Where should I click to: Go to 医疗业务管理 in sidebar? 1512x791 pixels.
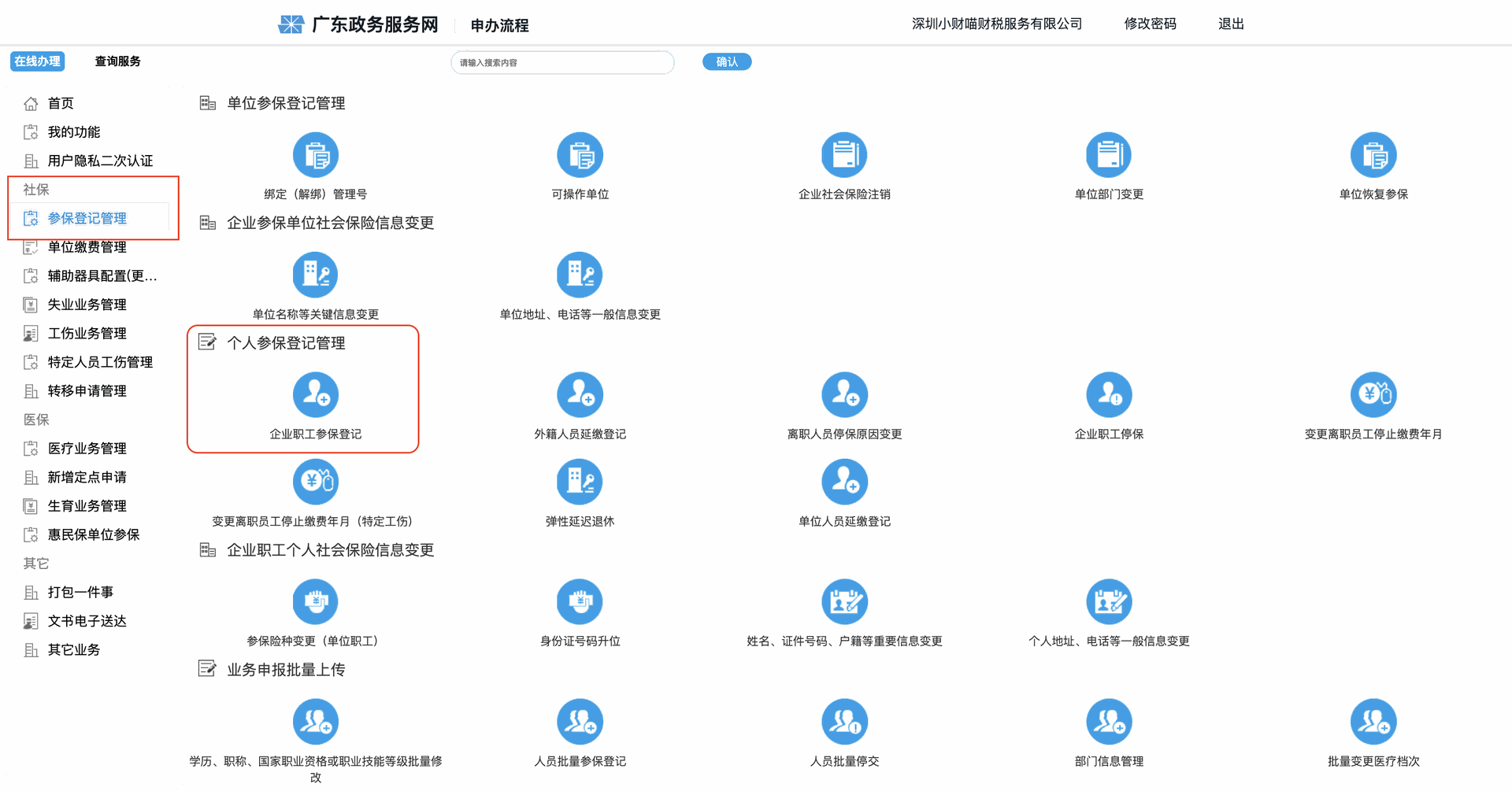(87, 449)
